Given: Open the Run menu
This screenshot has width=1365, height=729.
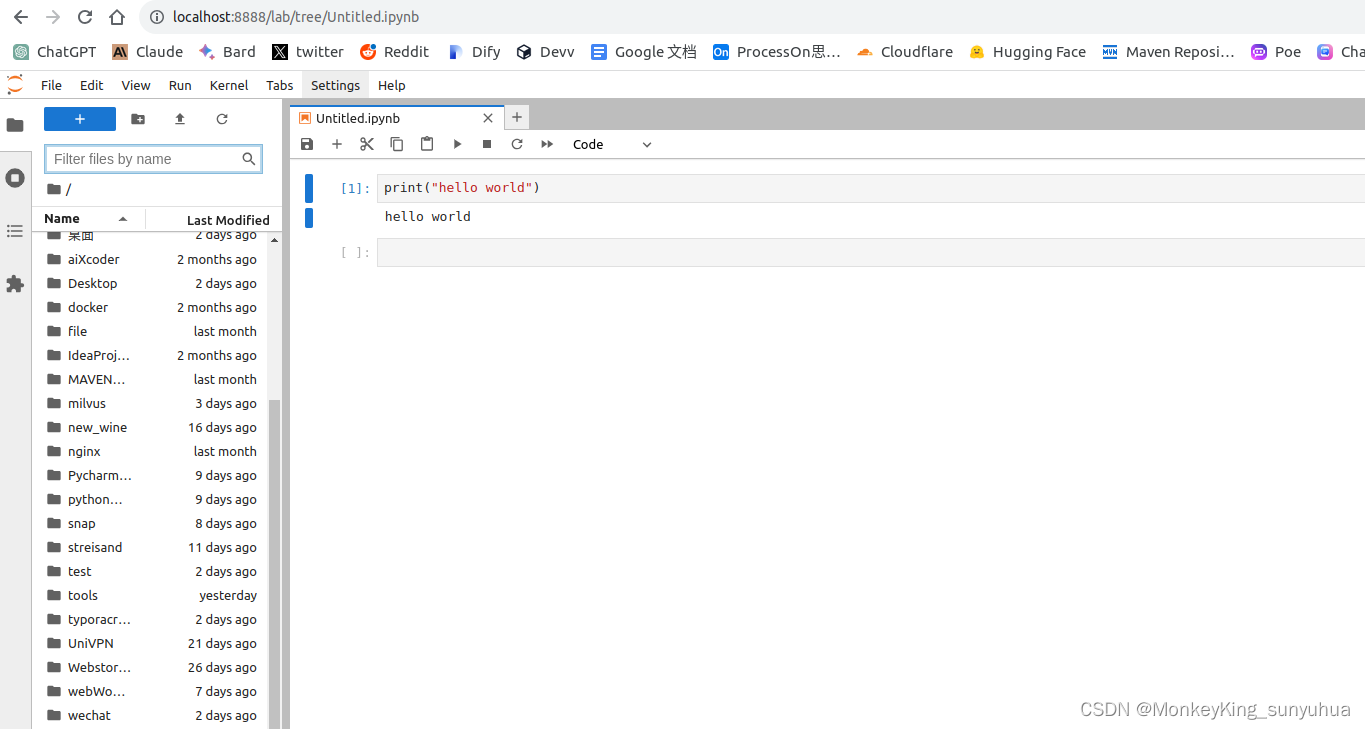Looking at the screenshot, I should coord(180,85).
